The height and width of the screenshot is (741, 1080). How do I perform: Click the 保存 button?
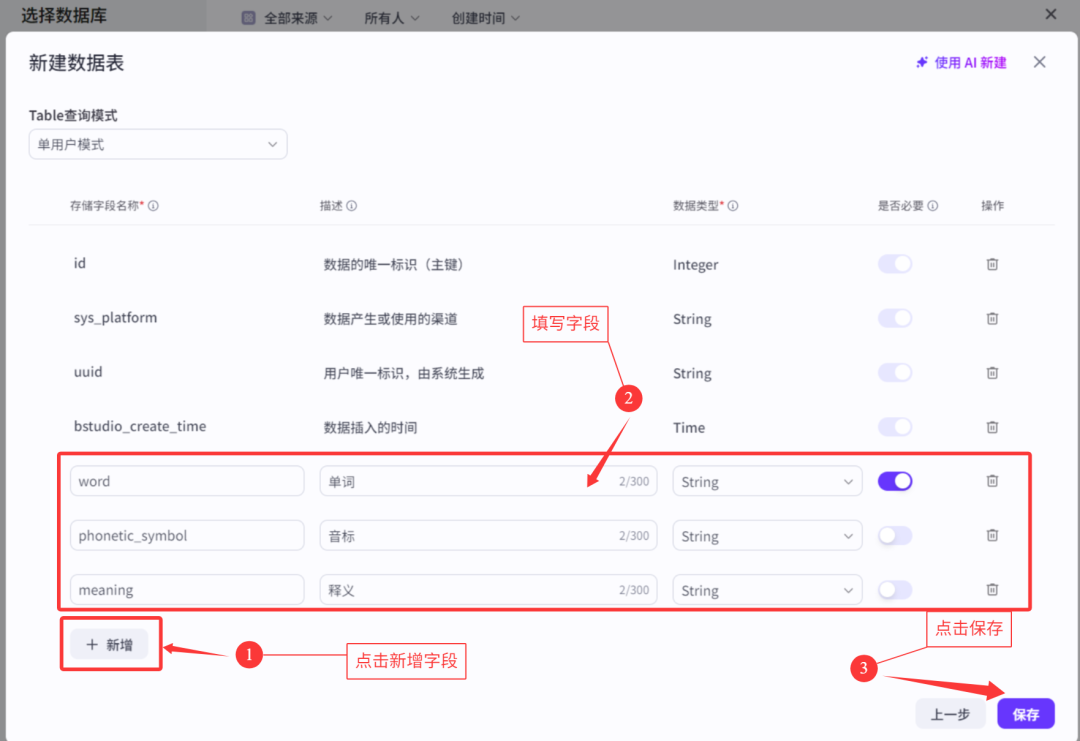(1025, 713)
